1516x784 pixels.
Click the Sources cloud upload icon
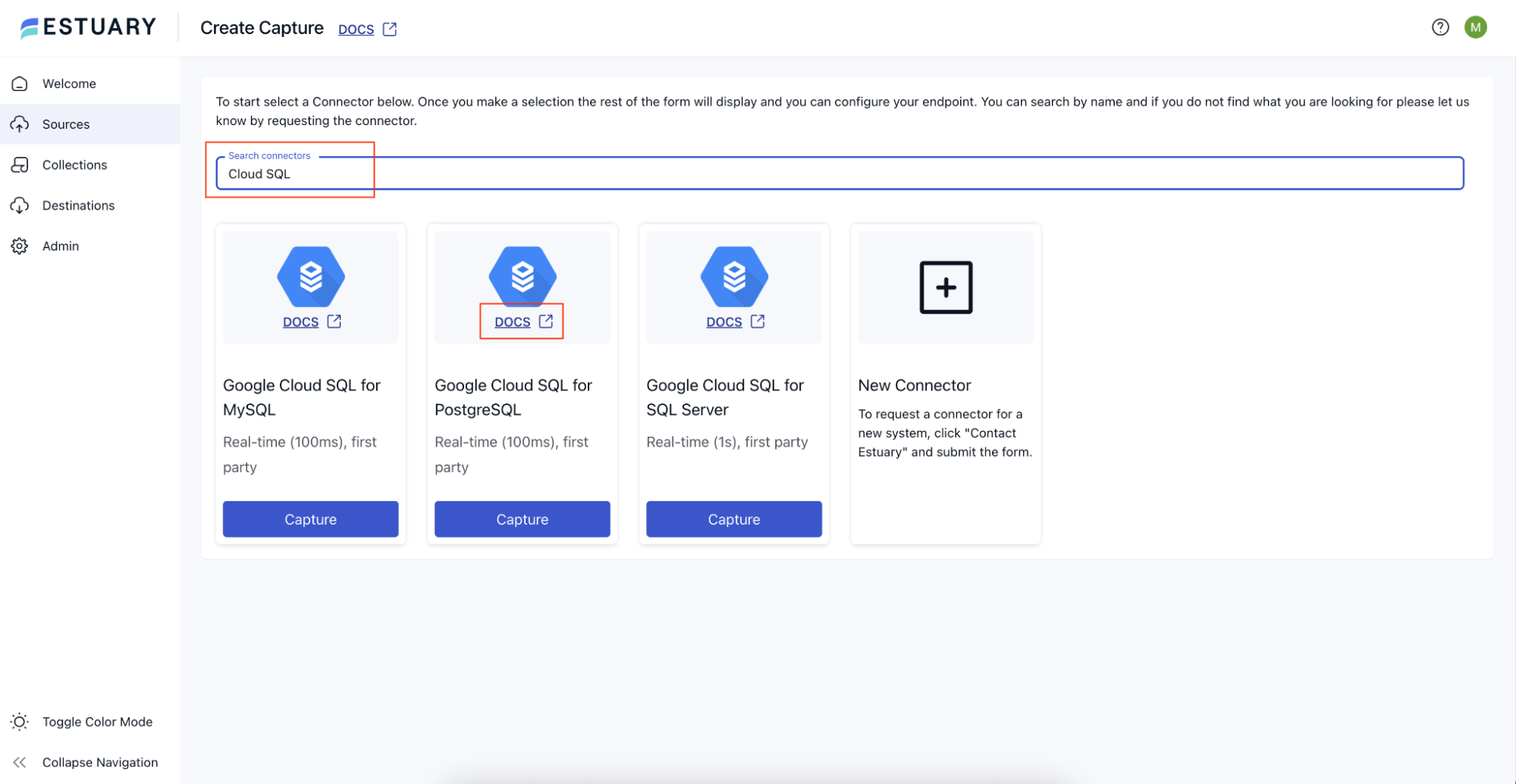pos(20,124)
